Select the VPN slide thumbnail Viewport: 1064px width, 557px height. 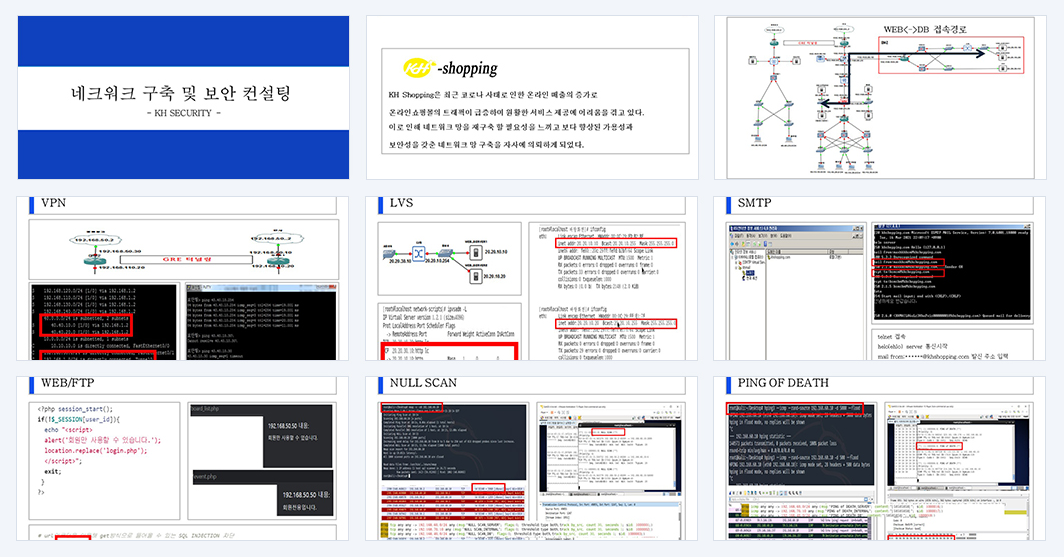pos(183,278)
